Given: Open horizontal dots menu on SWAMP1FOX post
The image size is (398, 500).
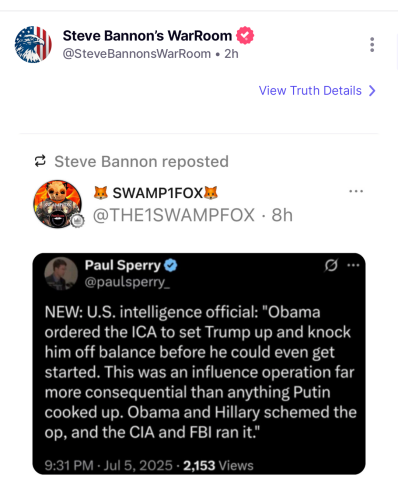Looking at the screenshot, I should pyautogui.click(x=356, y=191).
